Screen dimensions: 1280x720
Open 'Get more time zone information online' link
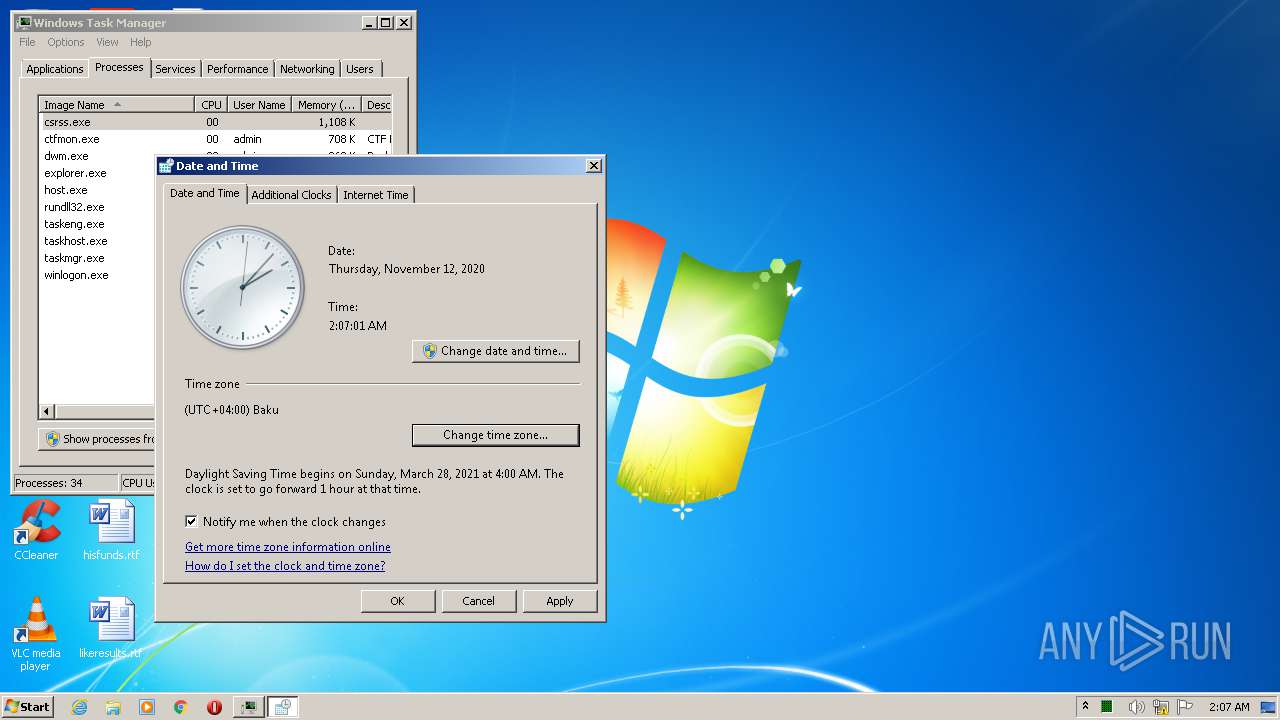tap(288, 547)
